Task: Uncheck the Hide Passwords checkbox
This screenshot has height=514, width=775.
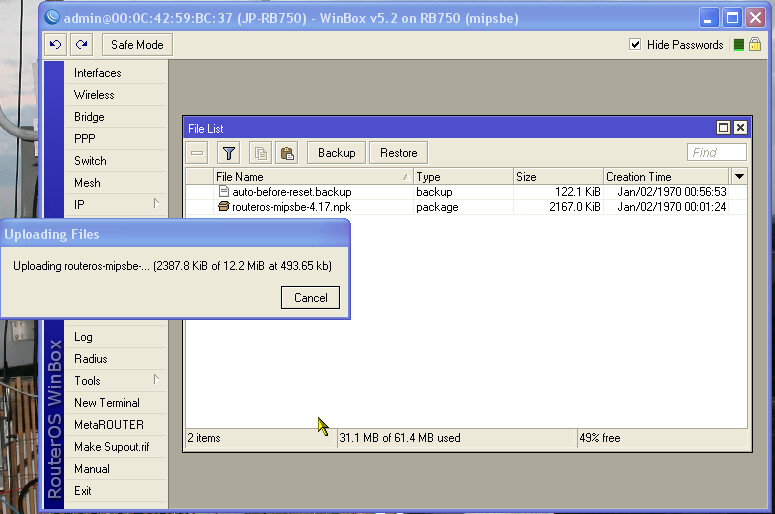Action: [635, 44]
